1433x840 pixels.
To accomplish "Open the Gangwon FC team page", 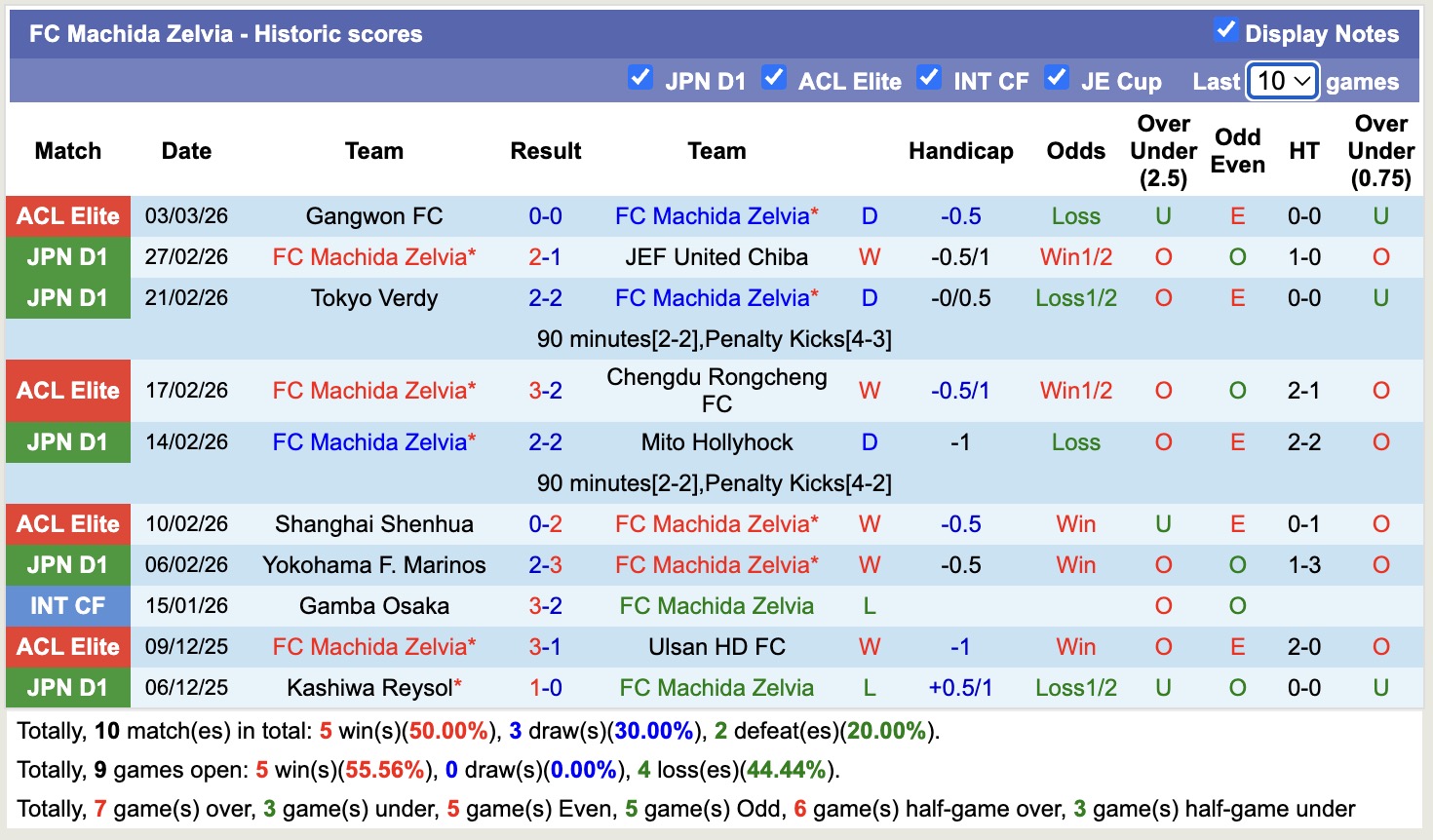I will click(x=374, y=216).
